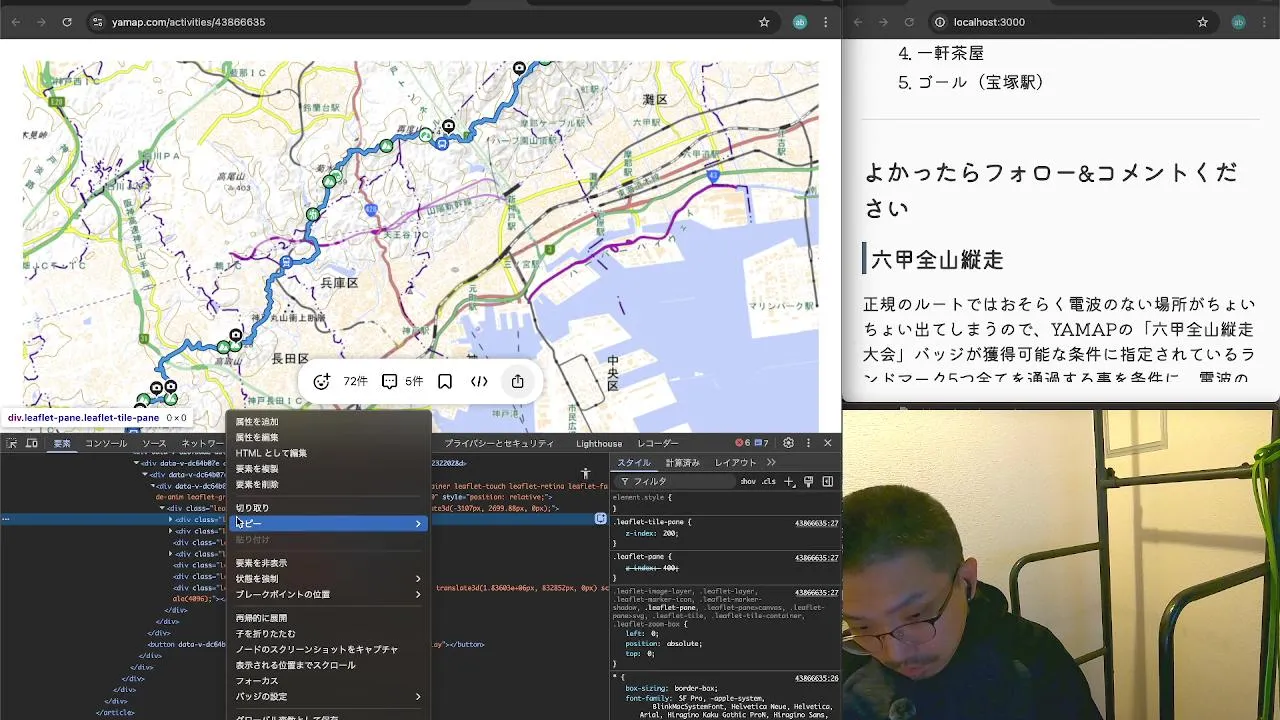Click the accessibility figure icon in Elements panel

pos(586,473)
